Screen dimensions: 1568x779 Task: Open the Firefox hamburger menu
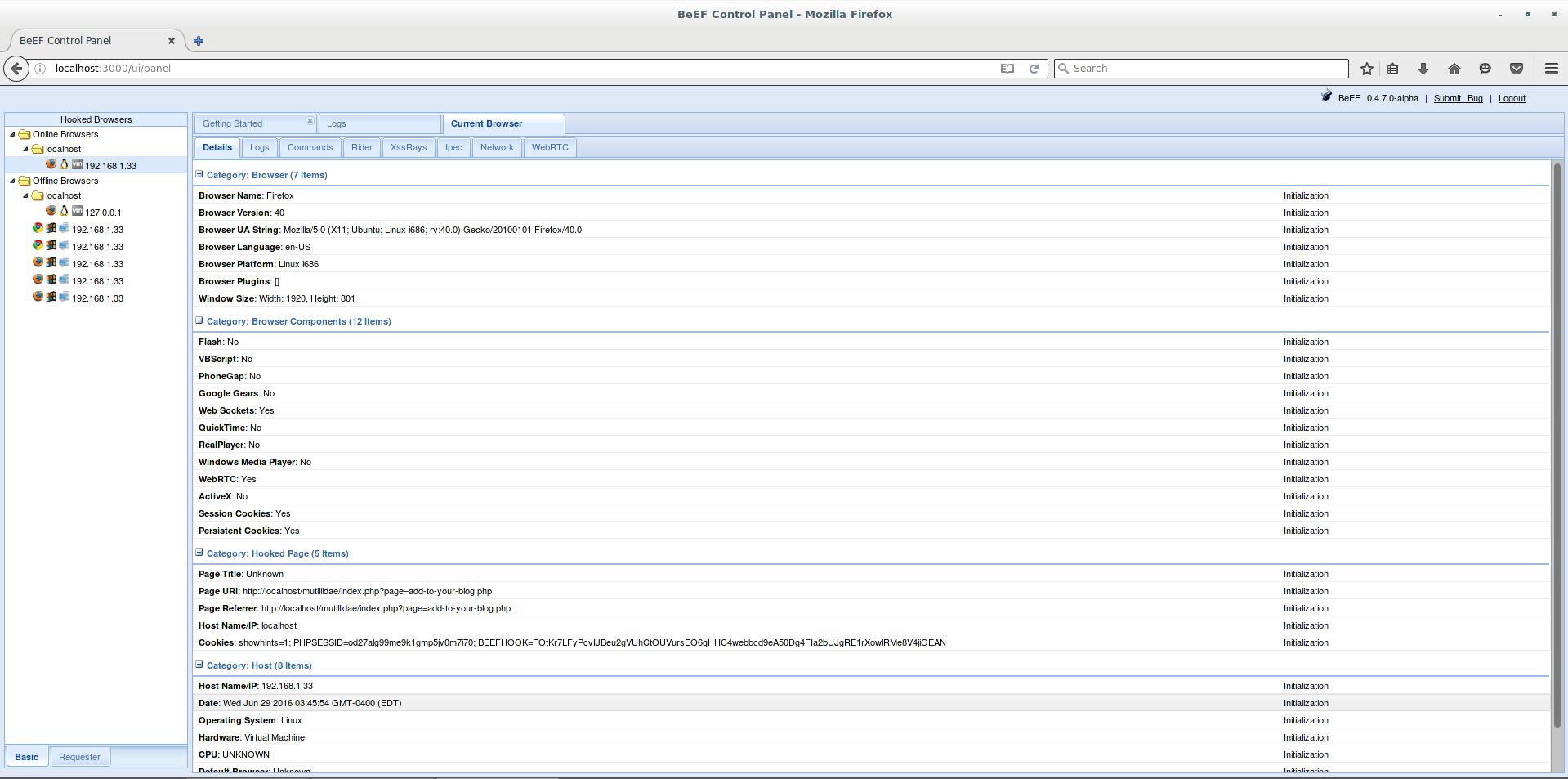point(1551,69)
